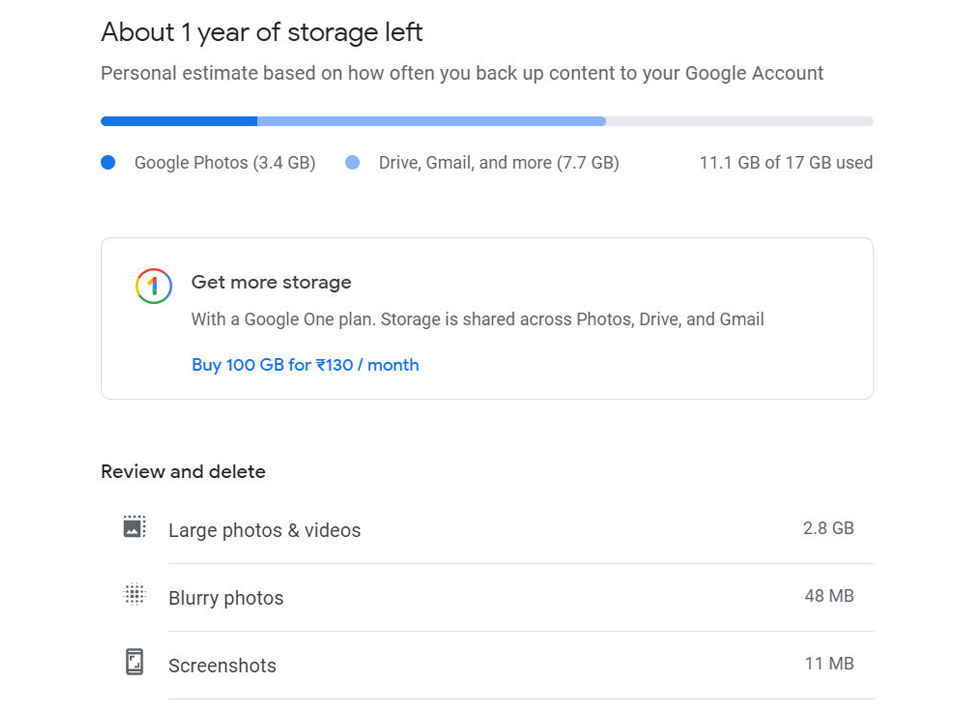960x720 pixels.
Task: Click the Drive, Gmail, and more (7.7 GB) label
Action: click(x=499, y=163)
